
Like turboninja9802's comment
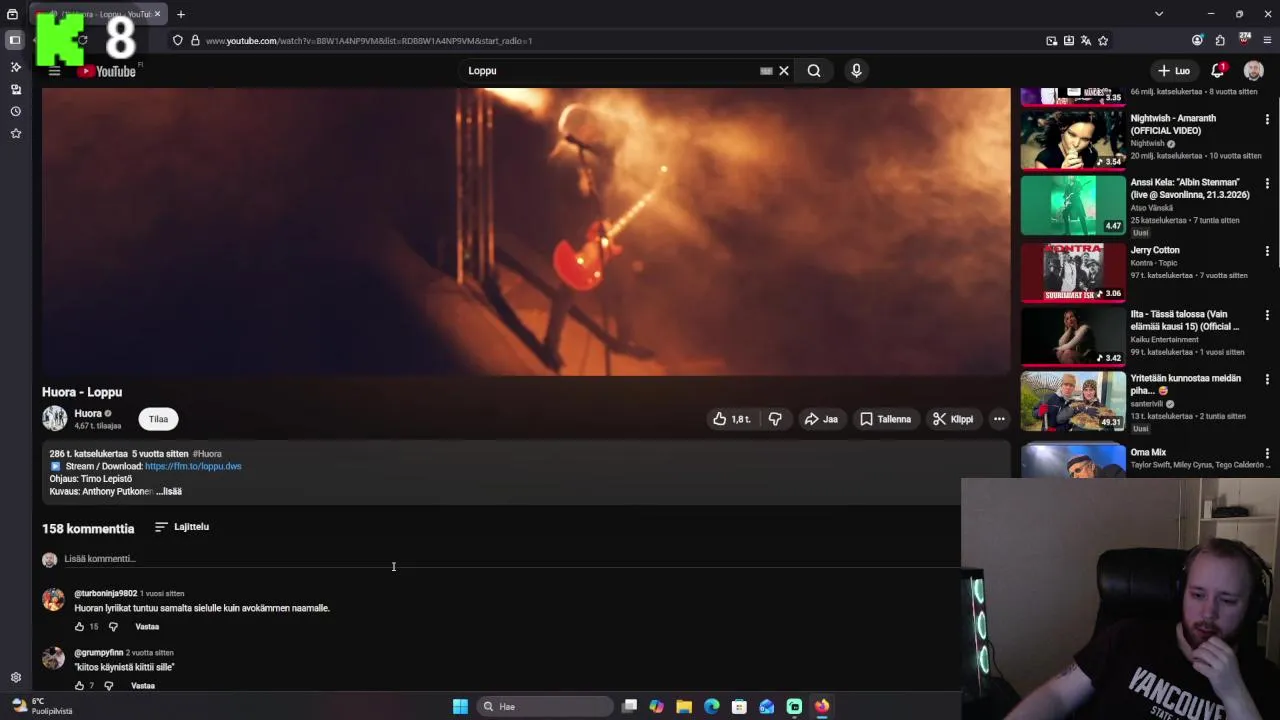[79, 627]
